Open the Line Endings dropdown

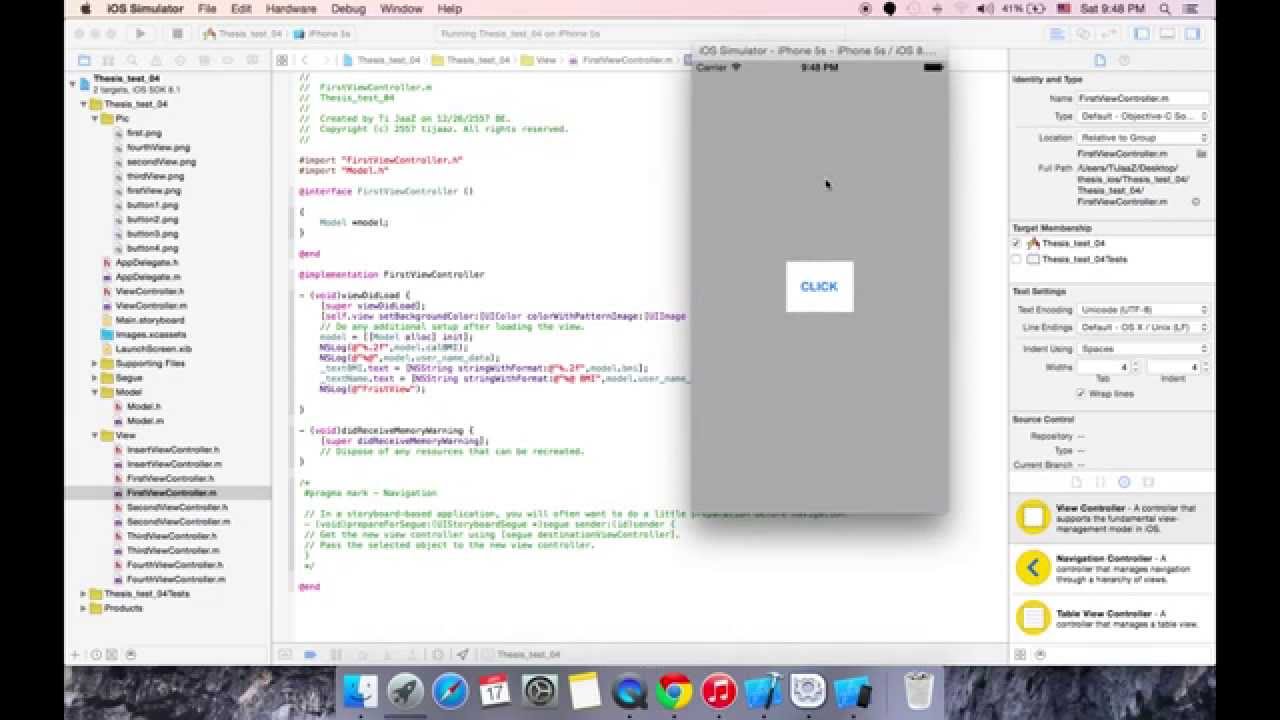point(1143,328)
